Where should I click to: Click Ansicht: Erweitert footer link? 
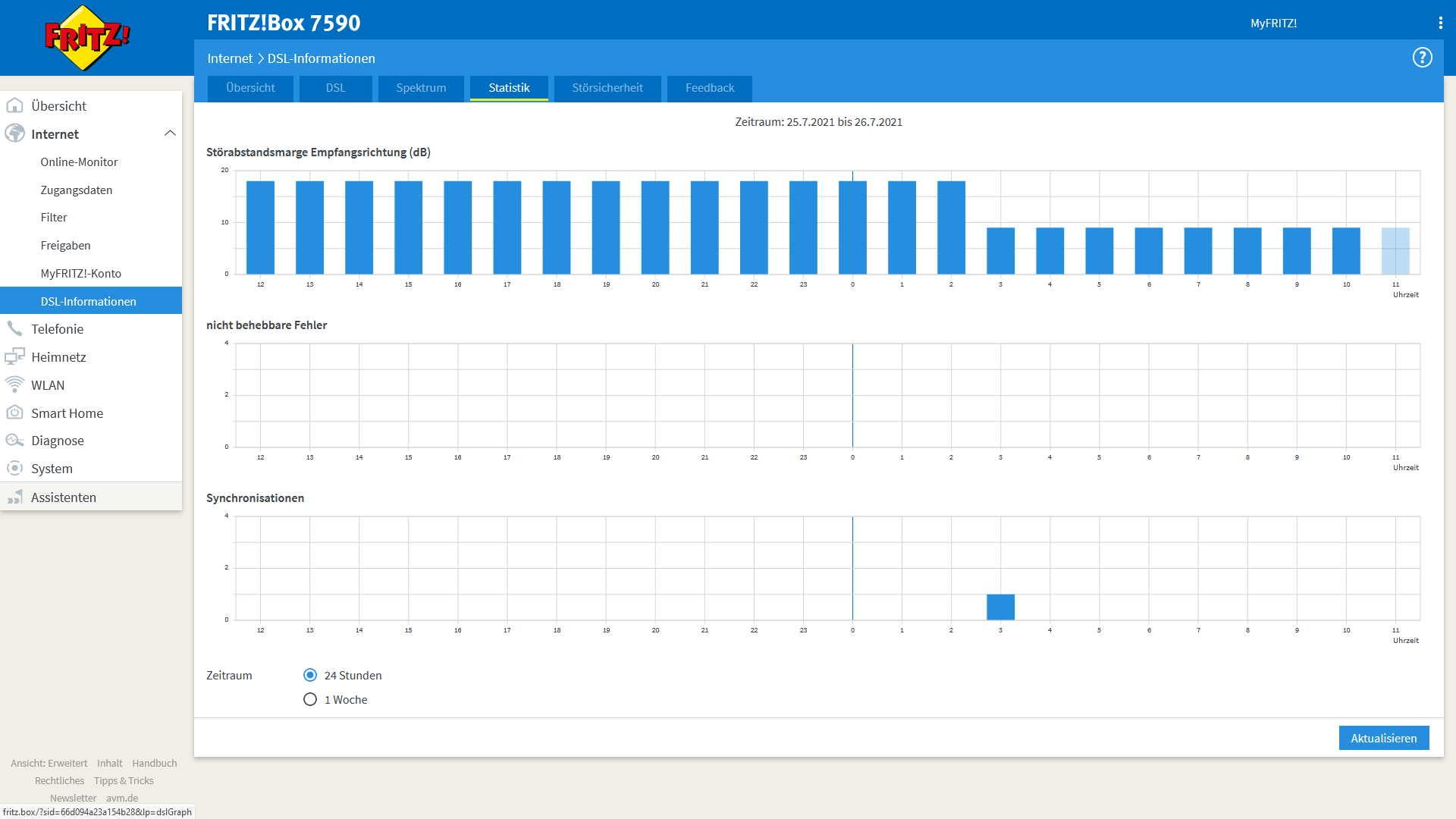[x=49, y=763]
